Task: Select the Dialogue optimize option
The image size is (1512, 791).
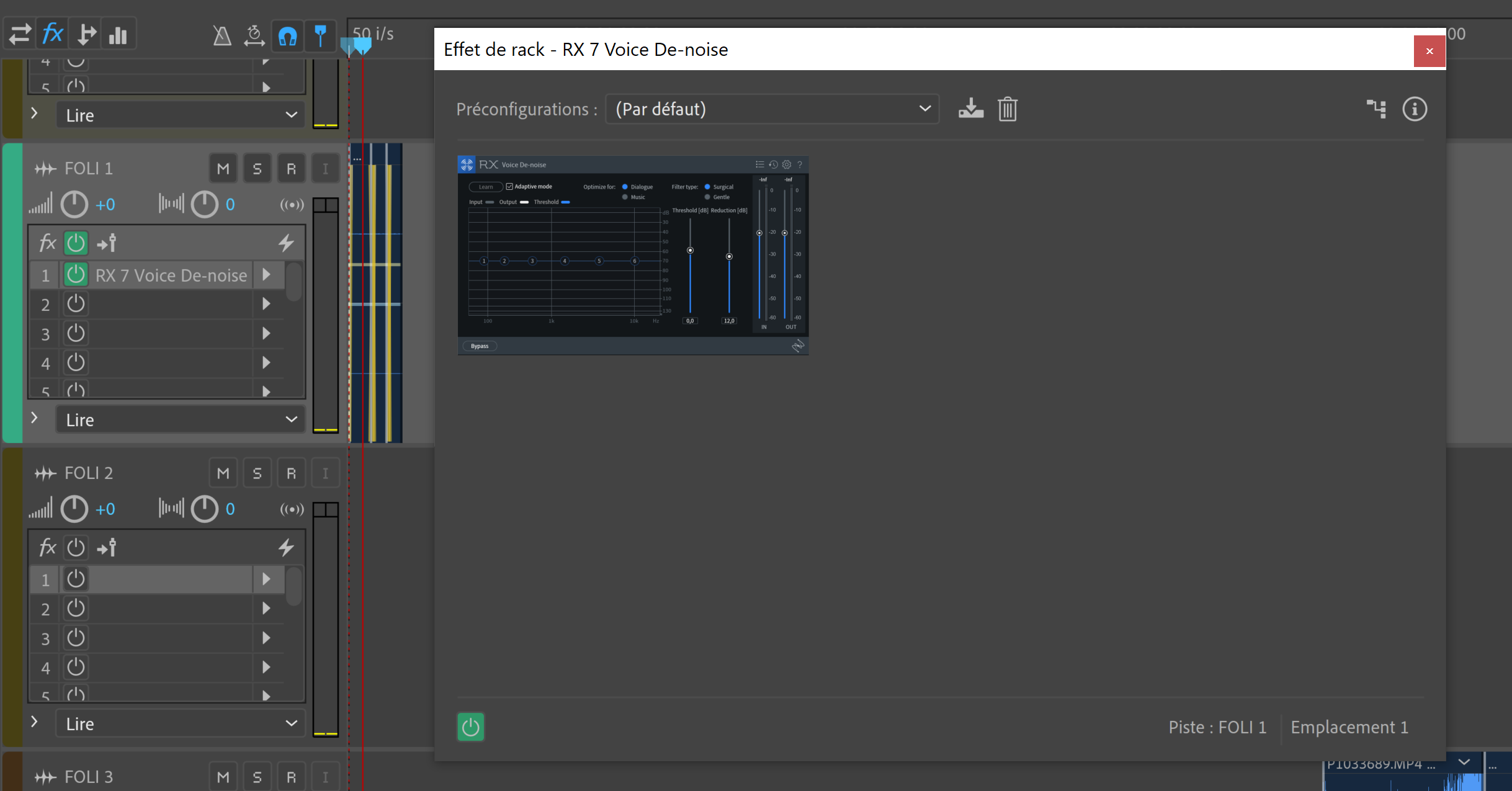Action: 625,187
